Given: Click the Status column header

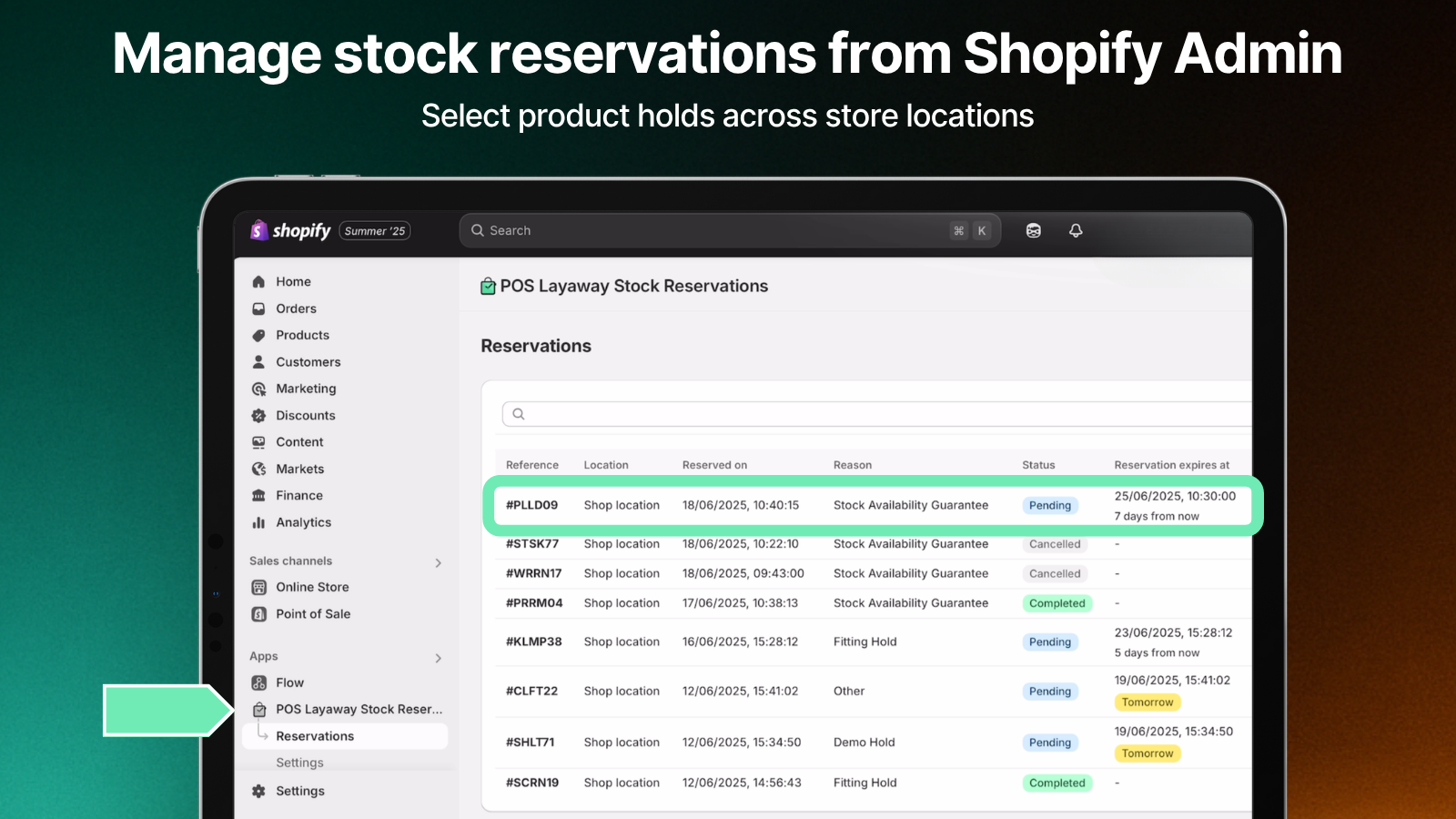Looking at the screenshot, I should click(x=1038, y=465).
